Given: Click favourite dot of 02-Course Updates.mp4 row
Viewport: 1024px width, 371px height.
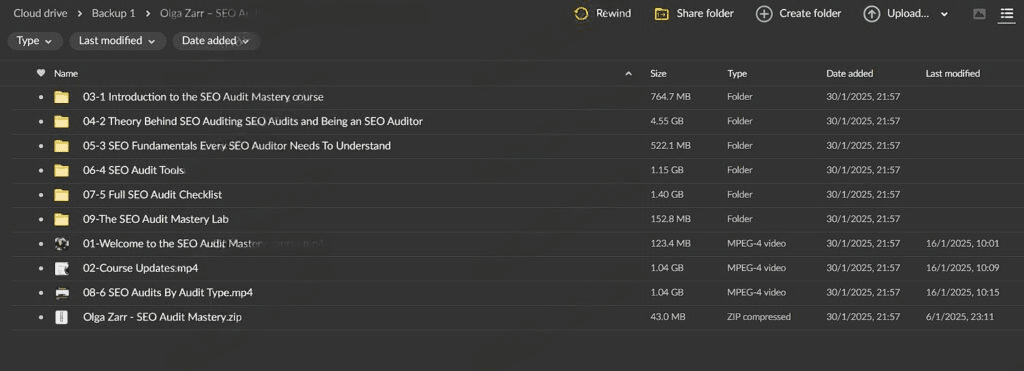Looking at the screenshot, I should 41,268.
